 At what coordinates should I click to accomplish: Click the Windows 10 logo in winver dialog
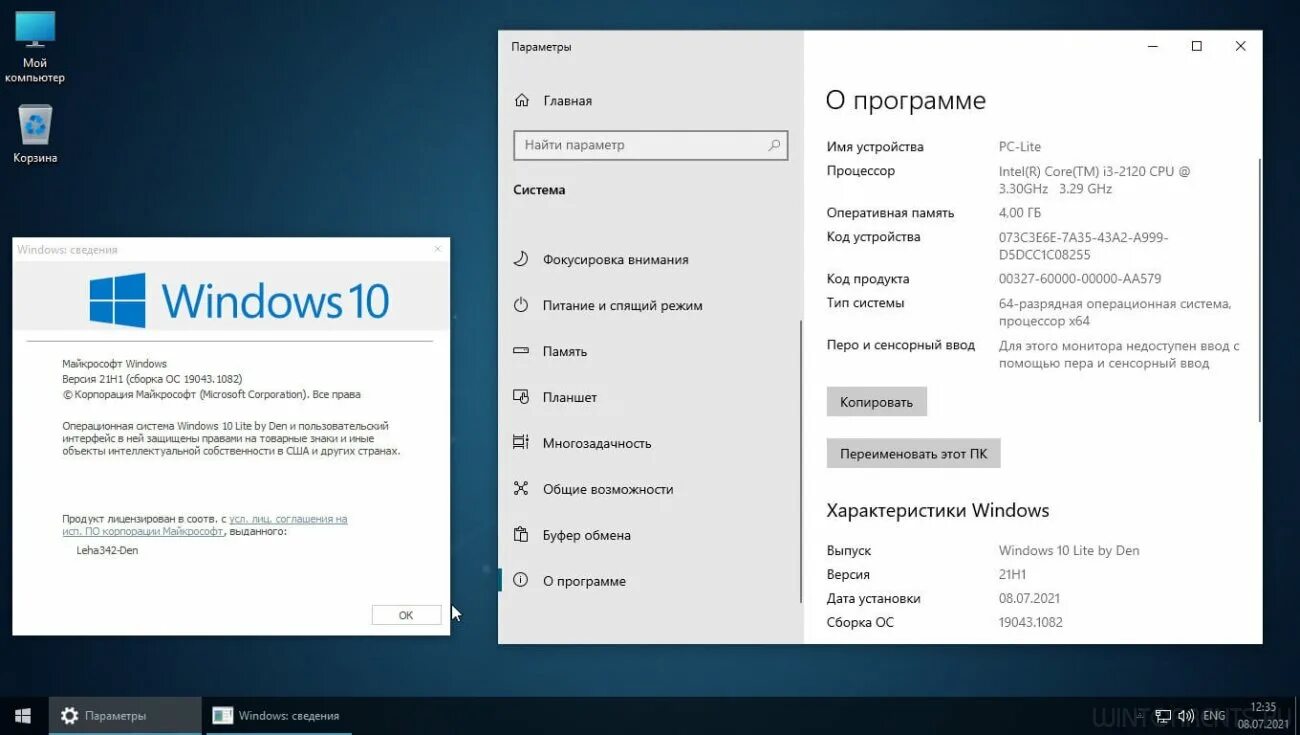tap(240, 300)
